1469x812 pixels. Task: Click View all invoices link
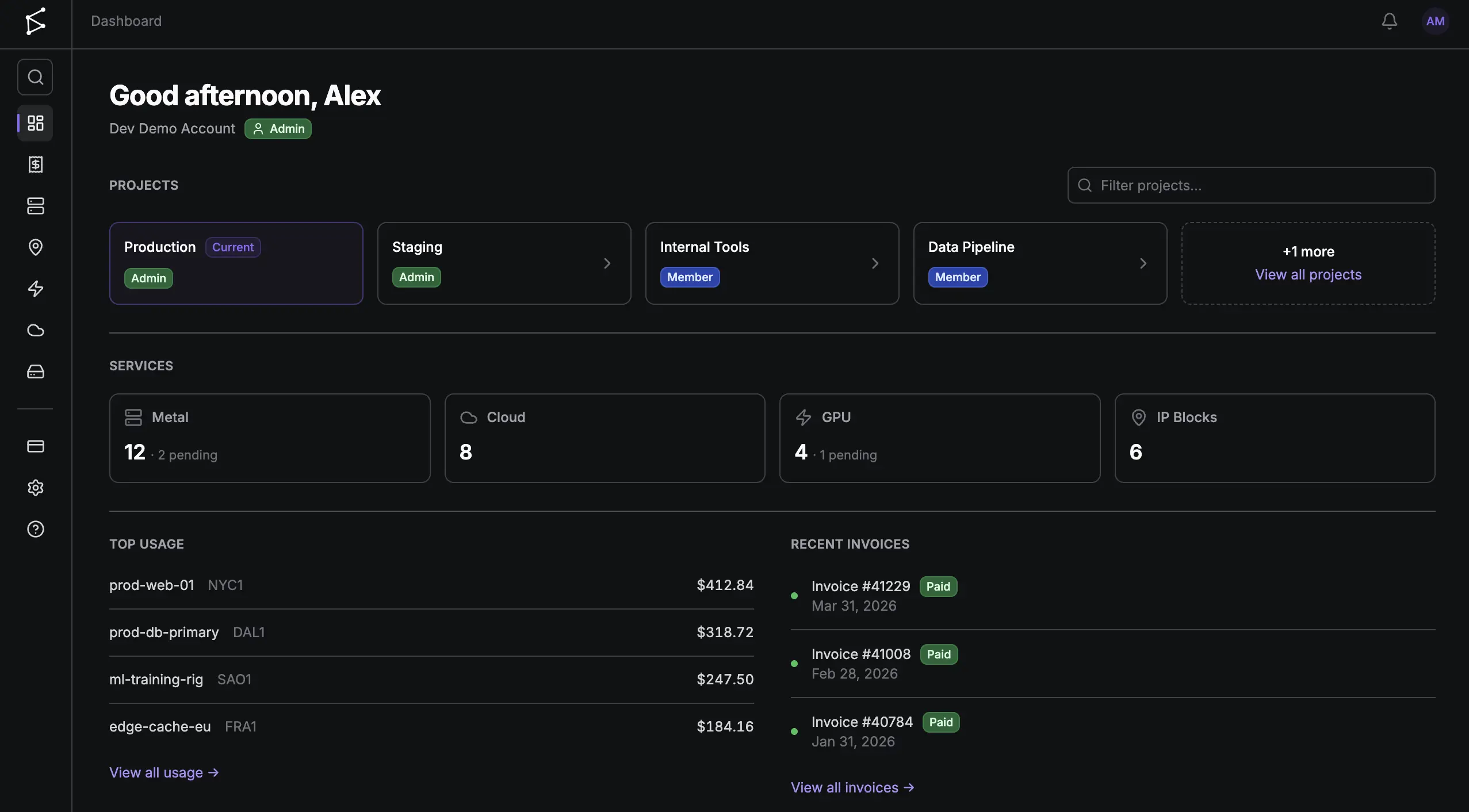coord(852,787)
